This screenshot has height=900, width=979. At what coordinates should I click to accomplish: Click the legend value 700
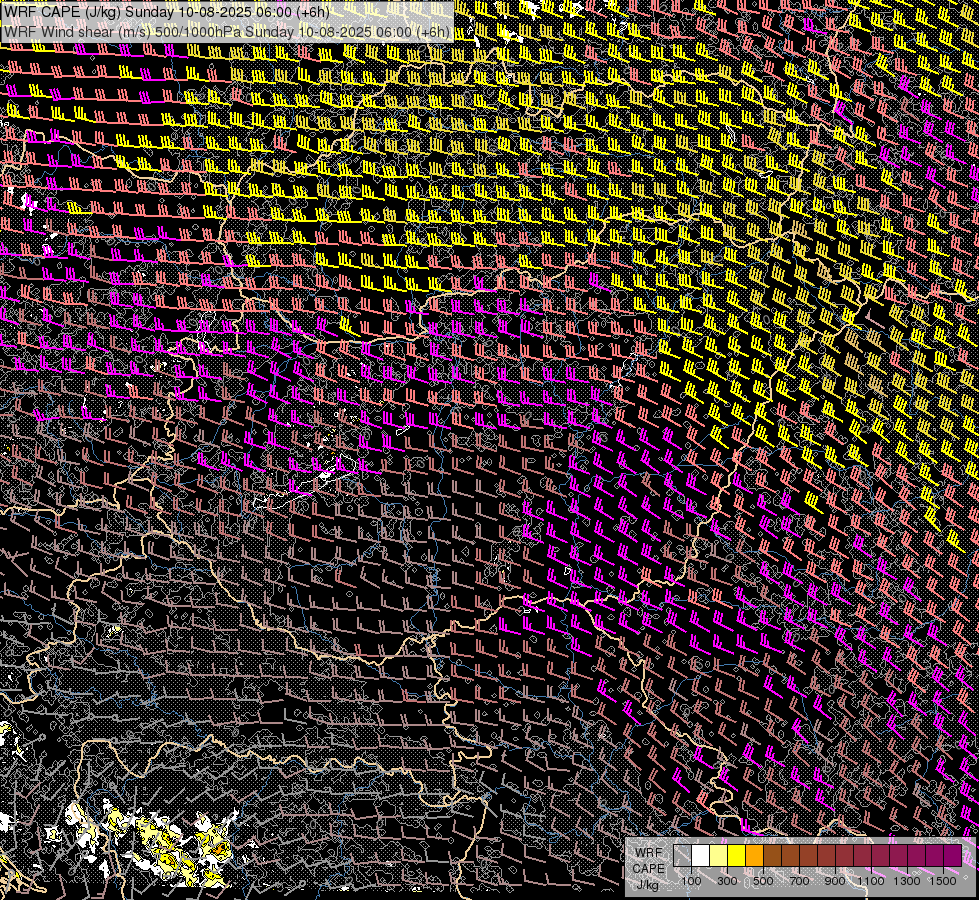click(799, 881)
